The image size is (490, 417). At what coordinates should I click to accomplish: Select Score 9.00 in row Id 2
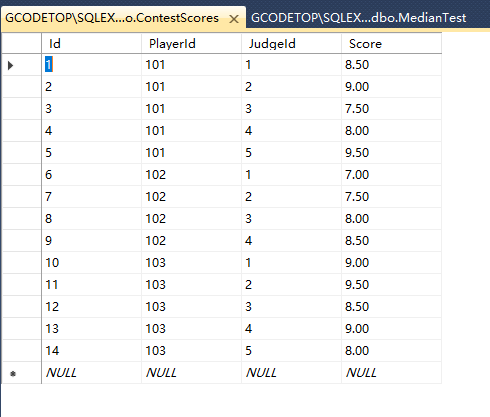pos(392,87)
